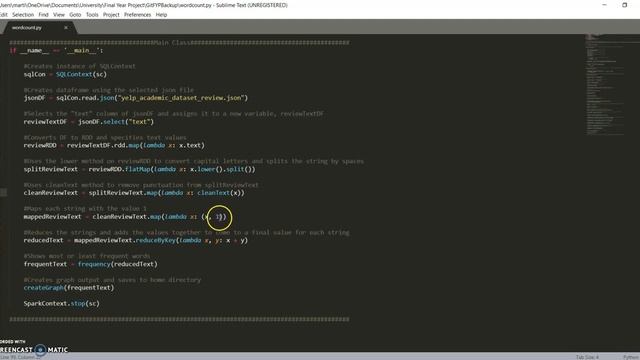This screenshot has height=360, width=640.
Task: Minimize the Sublime Text window
Action: [x=604, y=5]
